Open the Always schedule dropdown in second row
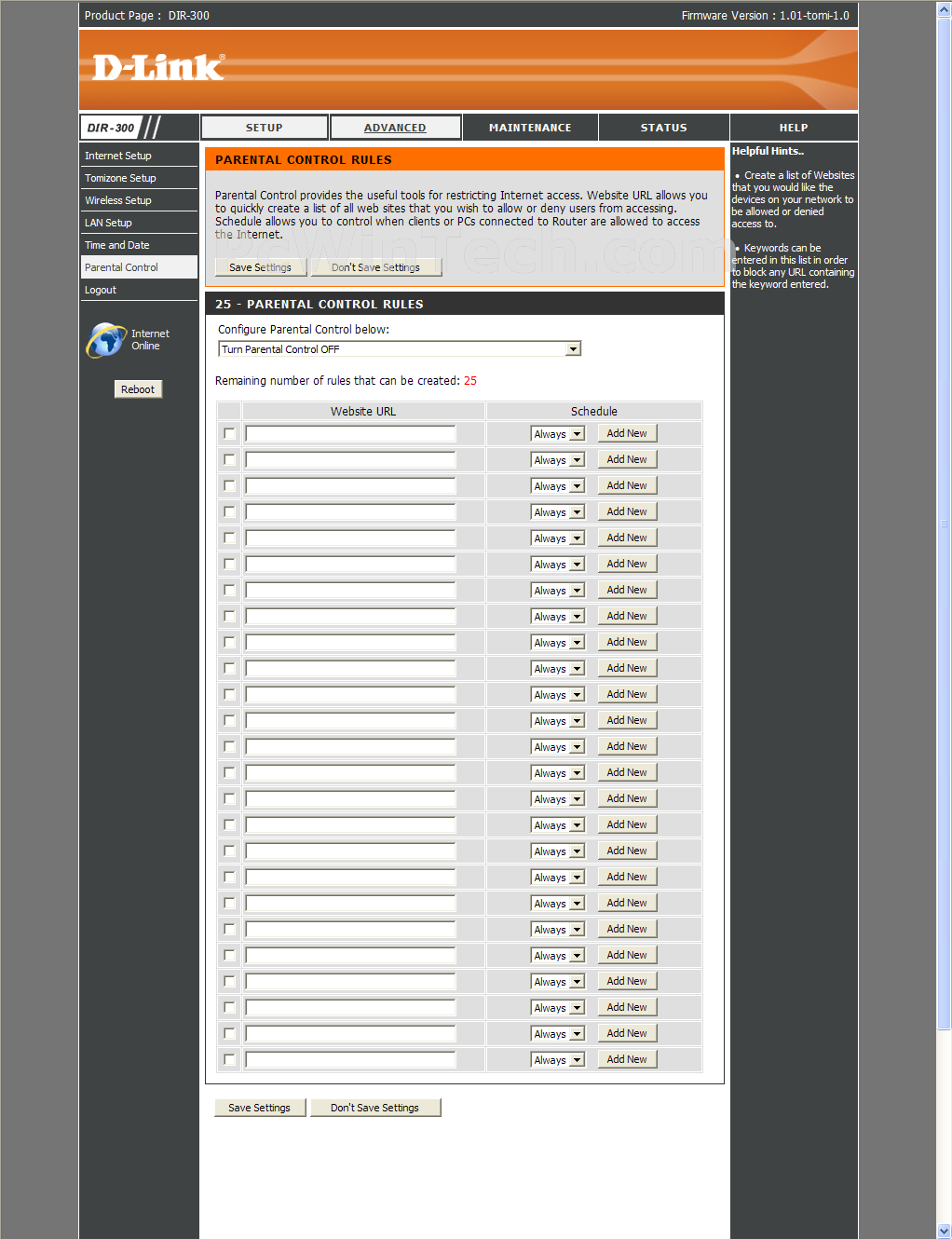Screen dimensions: 952x1239 557,460
